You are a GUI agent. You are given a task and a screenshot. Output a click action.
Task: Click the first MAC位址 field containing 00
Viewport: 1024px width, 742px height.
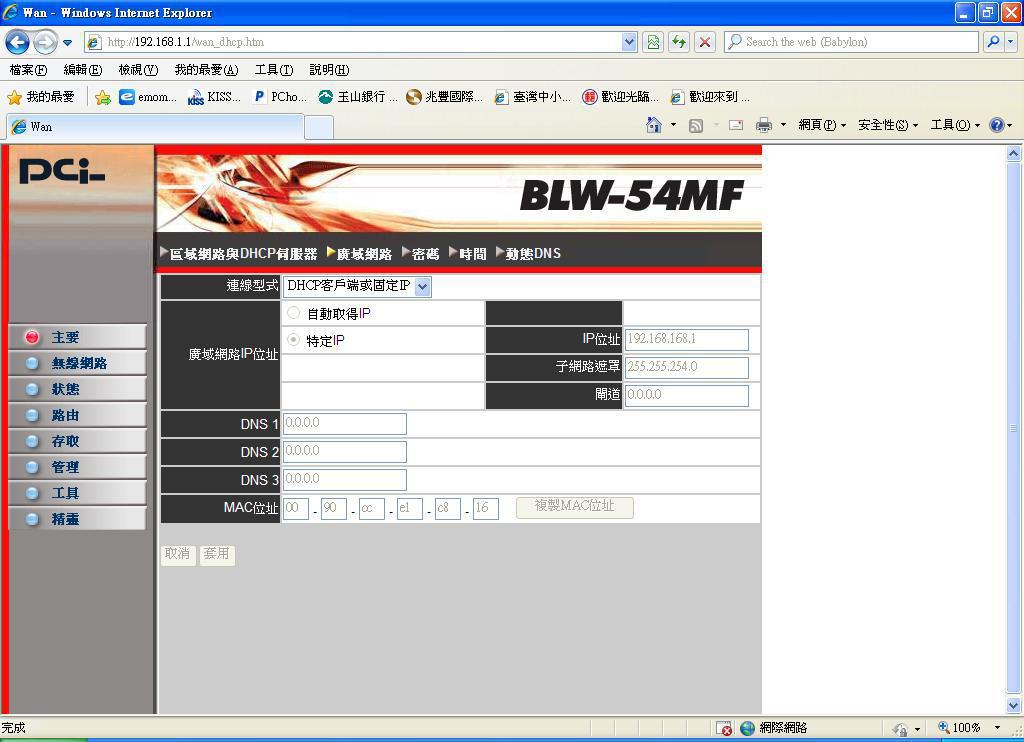[x=296, y=508]
